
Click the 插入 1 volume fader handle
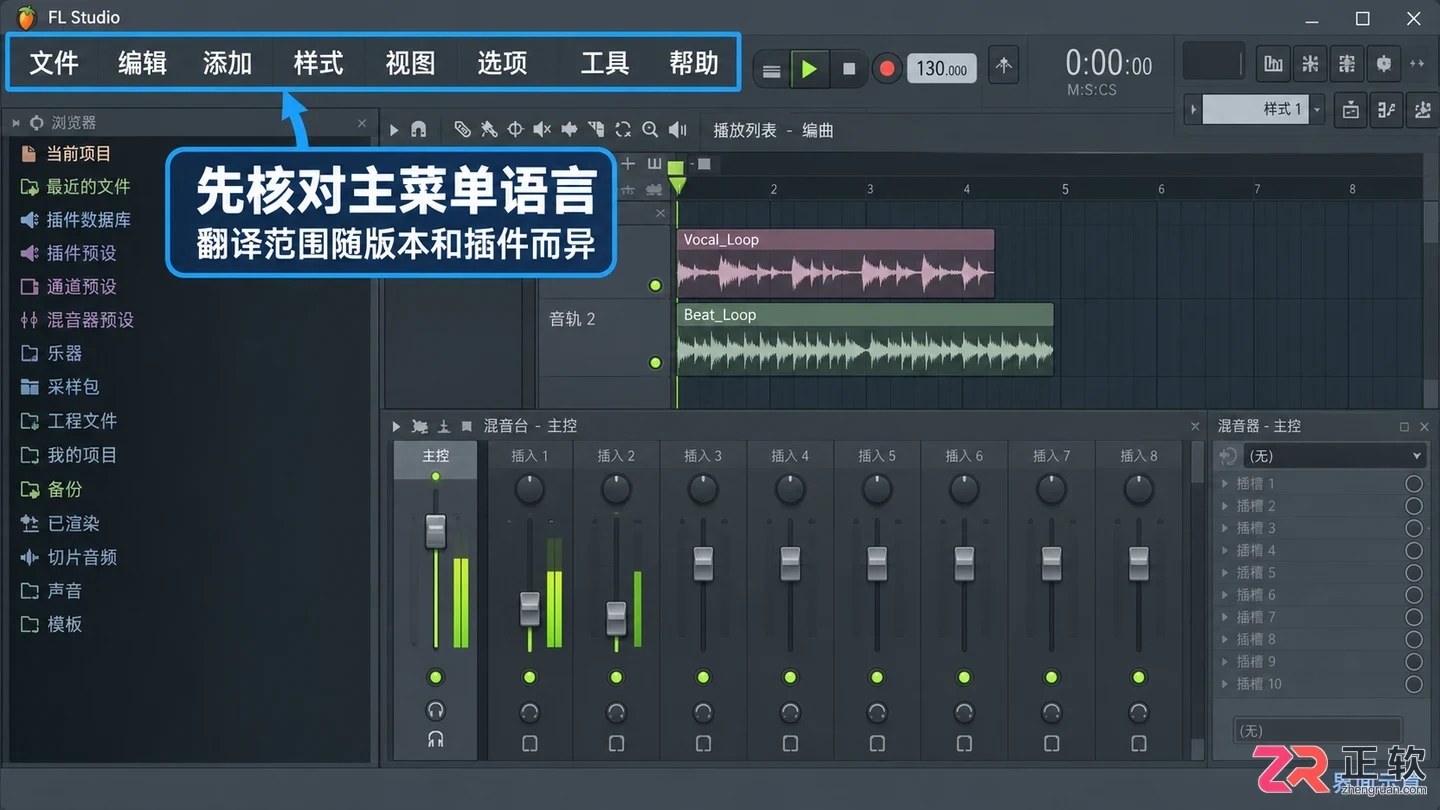coord(529,608)
